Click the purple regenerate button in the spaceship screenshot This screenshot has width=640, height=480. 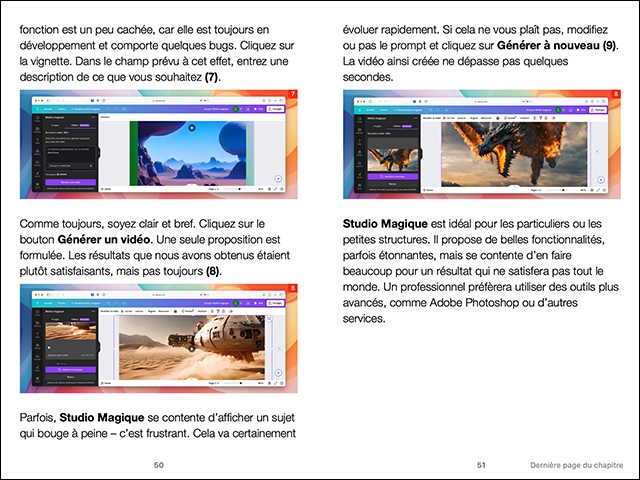point(71,369)
